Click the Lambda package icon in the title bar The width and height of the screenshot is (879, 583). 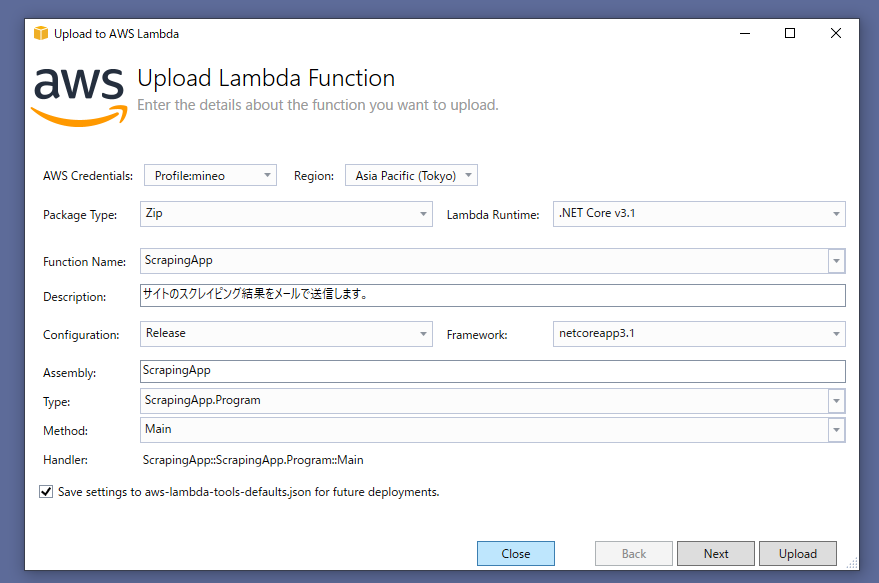point(40,33)
